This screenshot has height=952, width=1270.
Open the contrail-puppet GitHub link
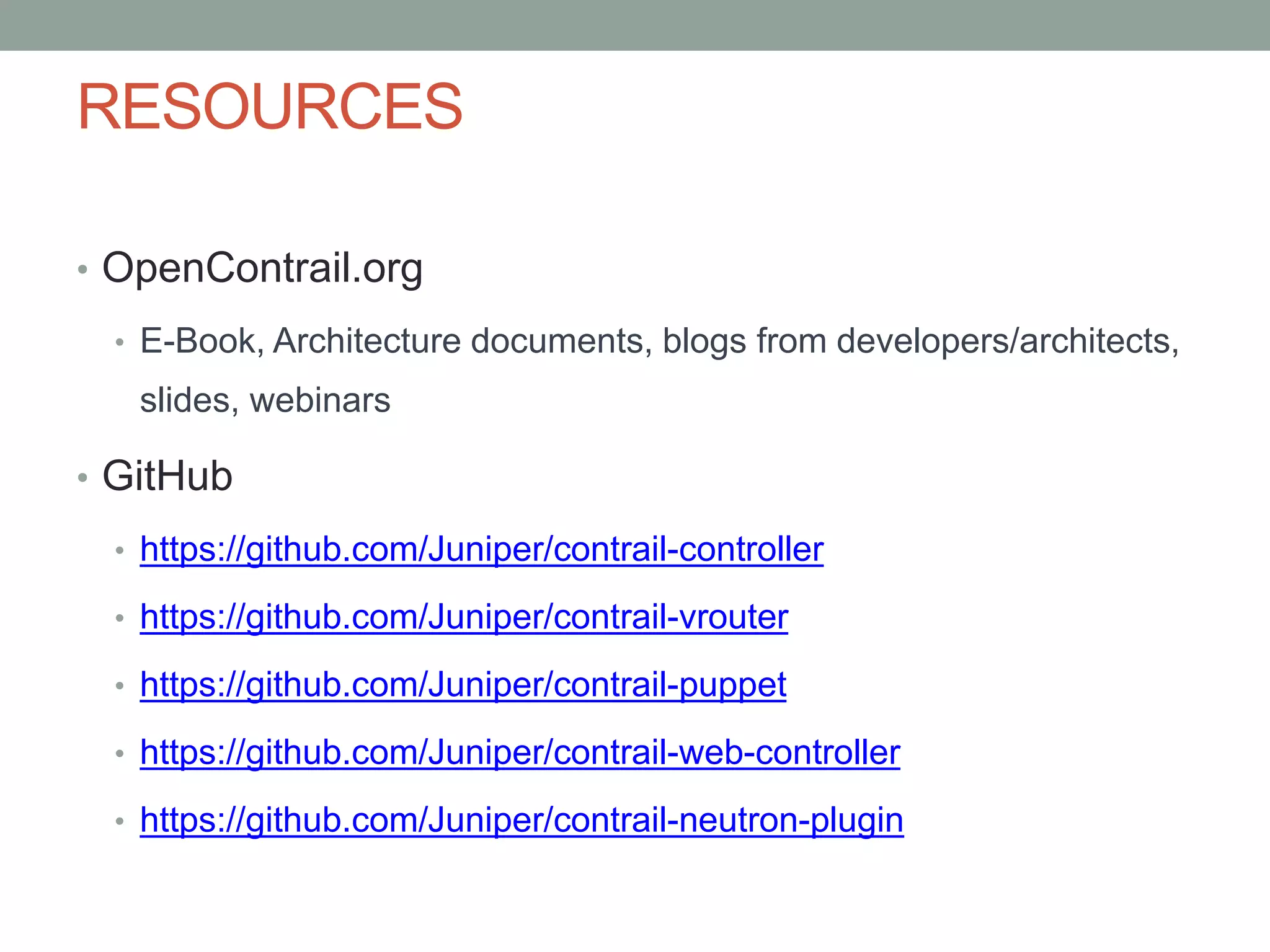click(463, 685)
